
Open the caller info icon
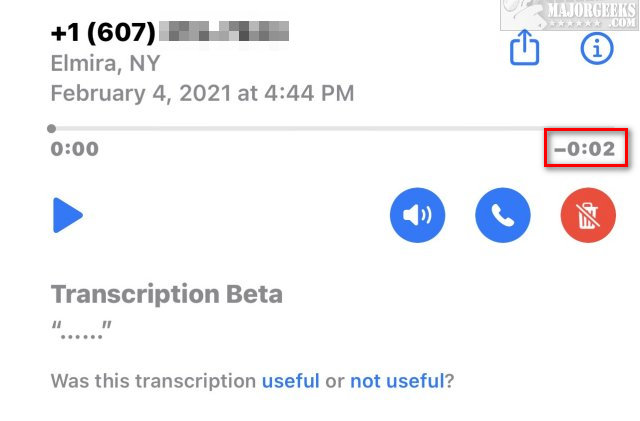[597, 49]
